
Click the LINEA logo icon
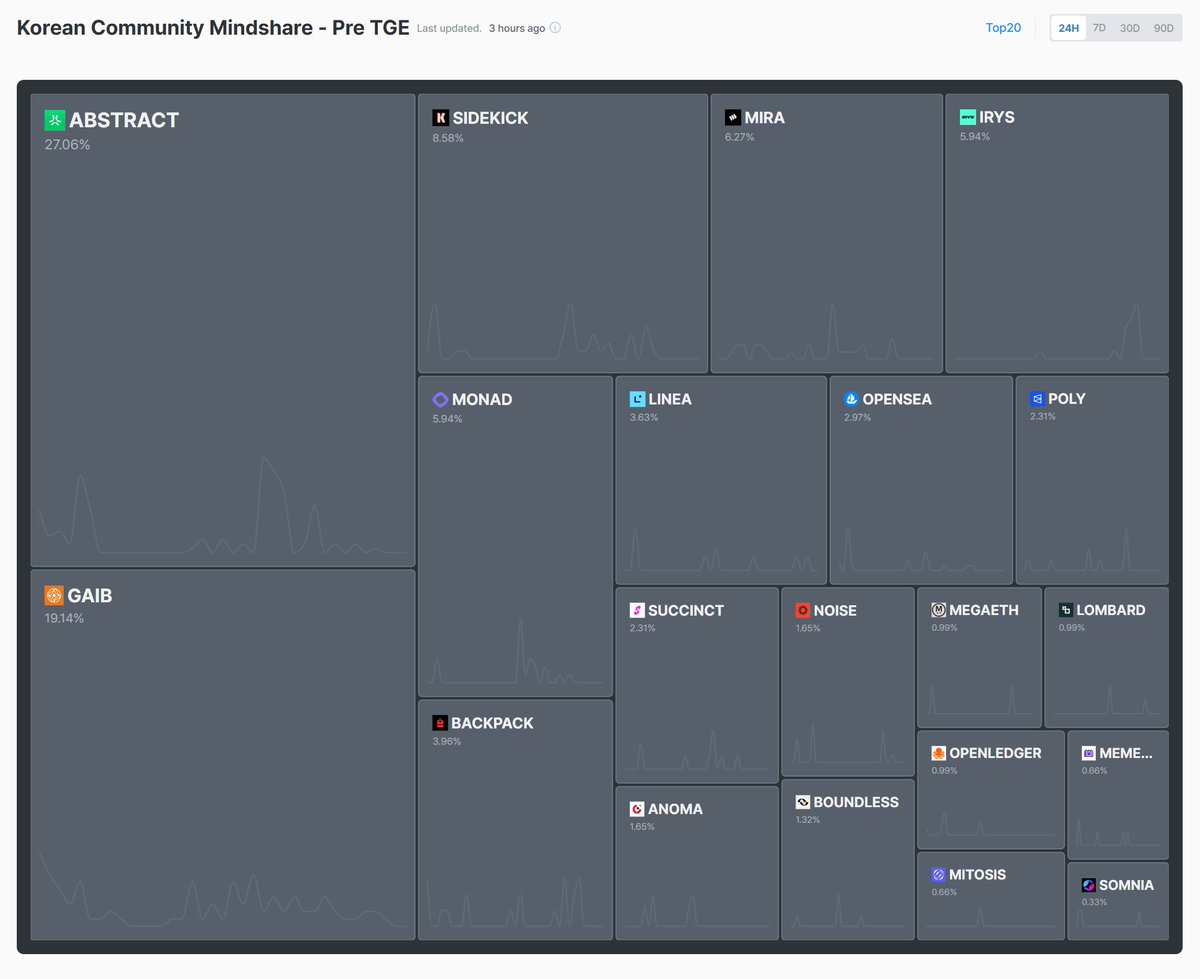pos(637,399)
